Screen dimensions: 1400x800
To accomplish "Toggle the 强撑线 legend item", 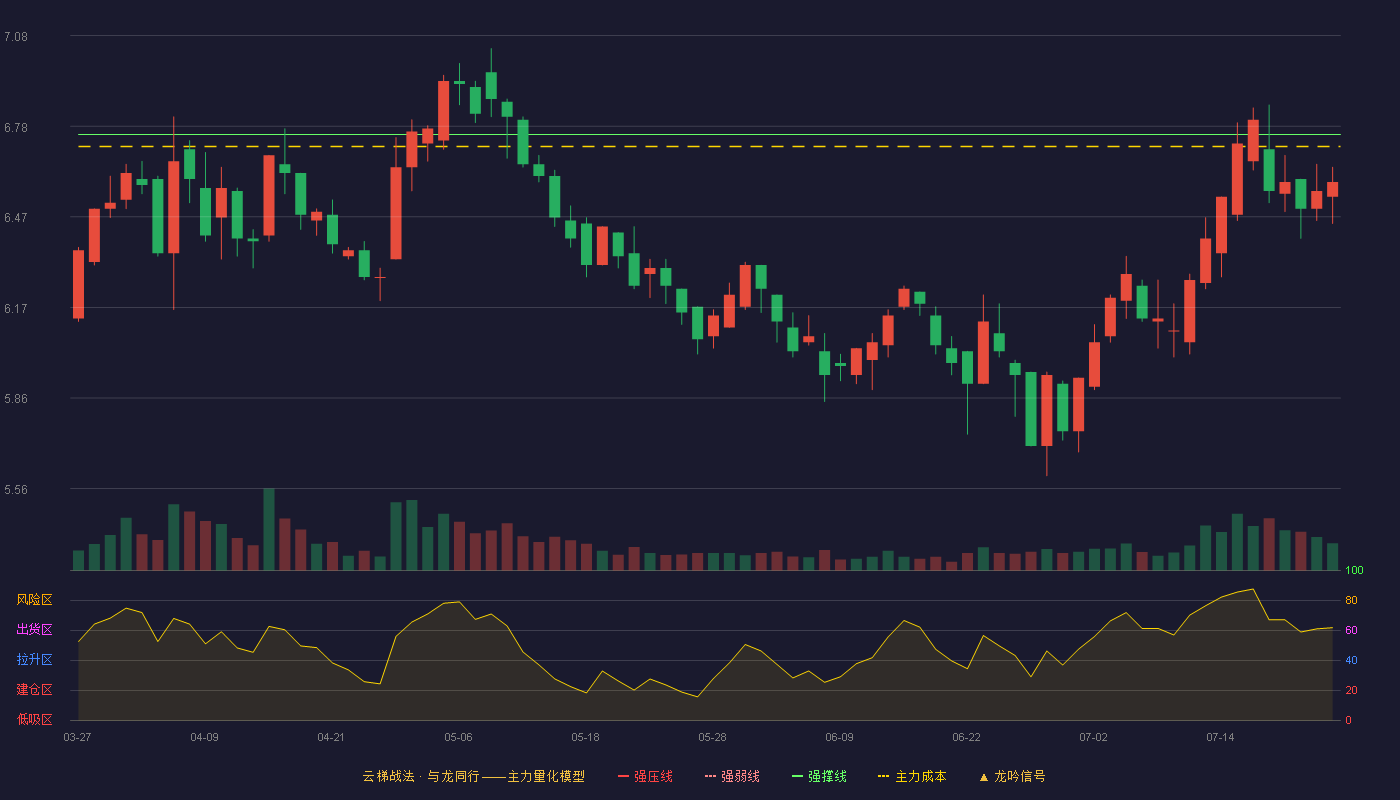I will pyautogui.click(x=819, y=776).
